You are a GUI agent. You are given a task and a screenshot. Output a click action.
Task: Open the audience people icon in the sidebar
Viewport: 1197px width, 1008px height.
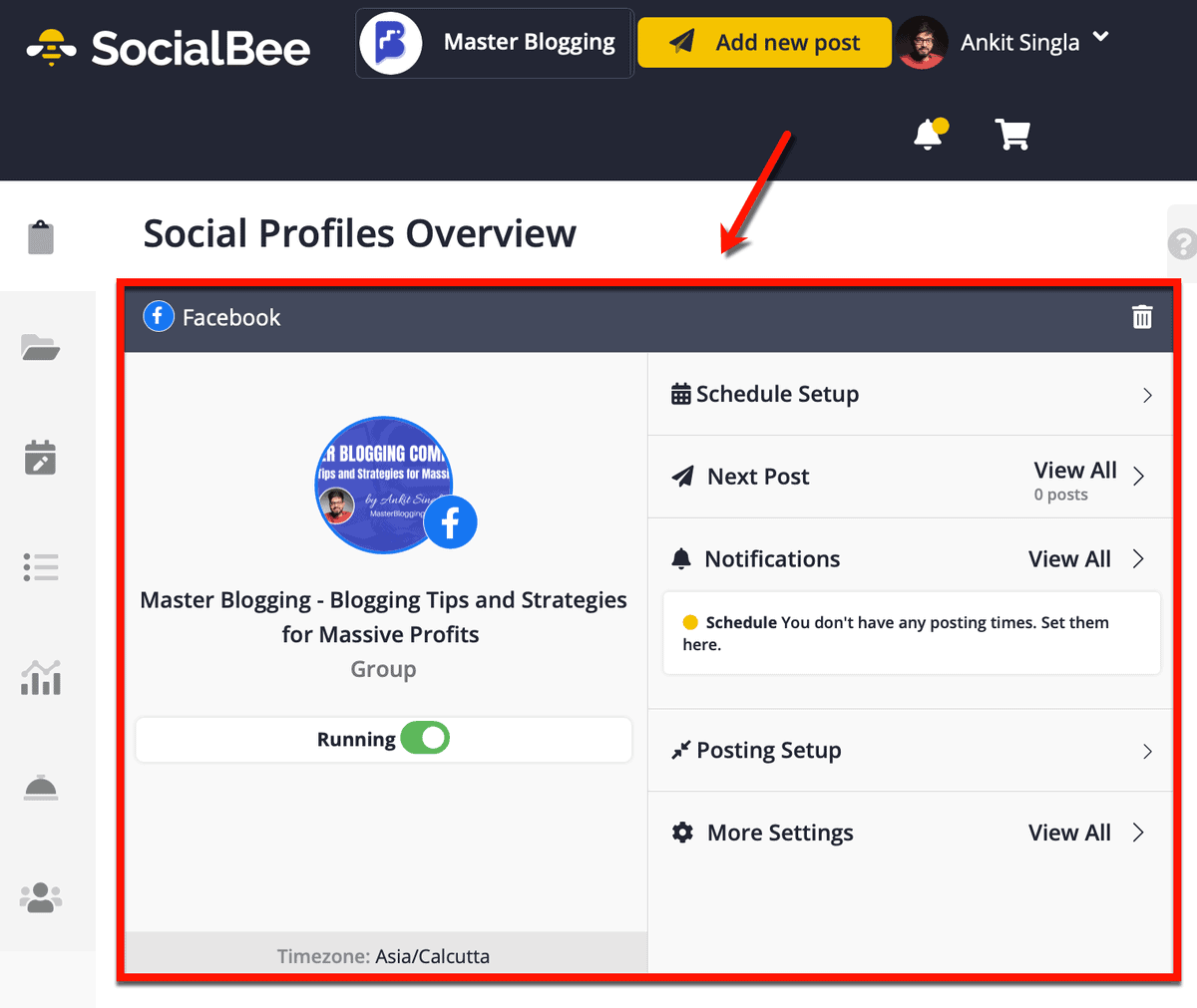coord(40,896)
